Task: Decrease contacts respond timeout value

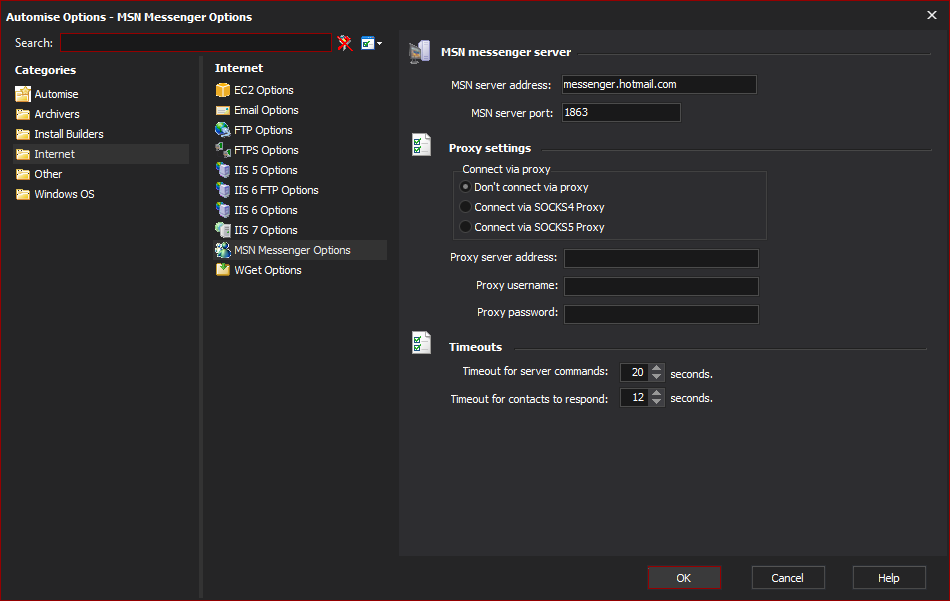Action: pos(657,402)
